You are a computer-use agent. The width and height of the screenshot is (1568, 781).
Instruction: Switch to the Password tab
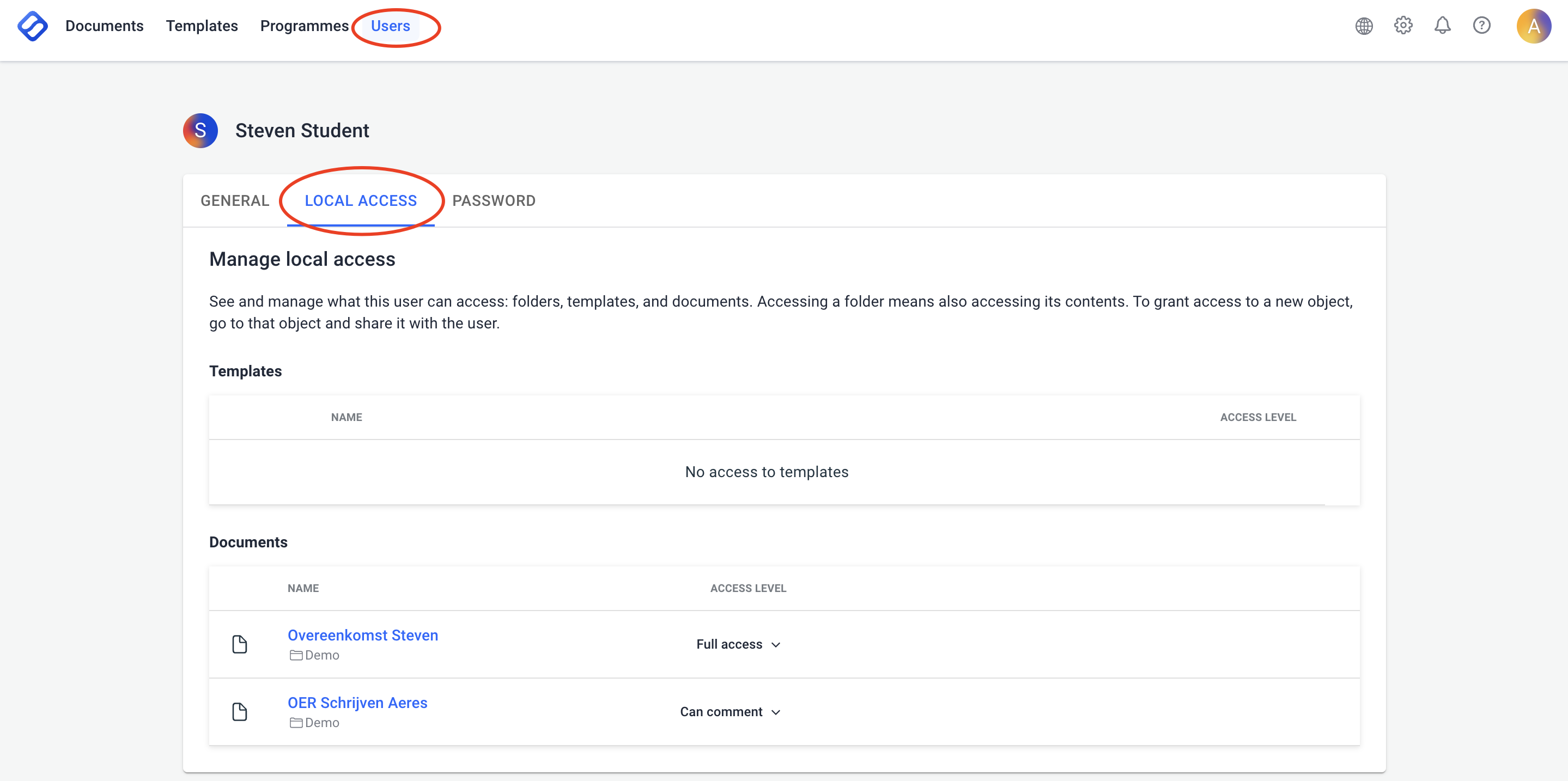click(494, 201)
